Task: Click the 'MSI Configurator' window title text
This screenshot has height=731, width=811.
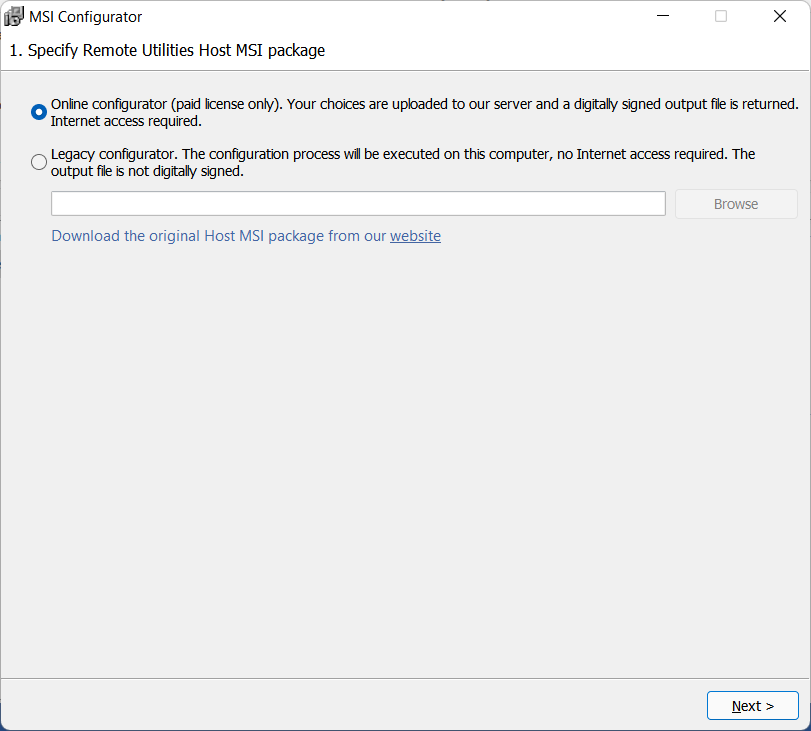Action: click(85, 17)
